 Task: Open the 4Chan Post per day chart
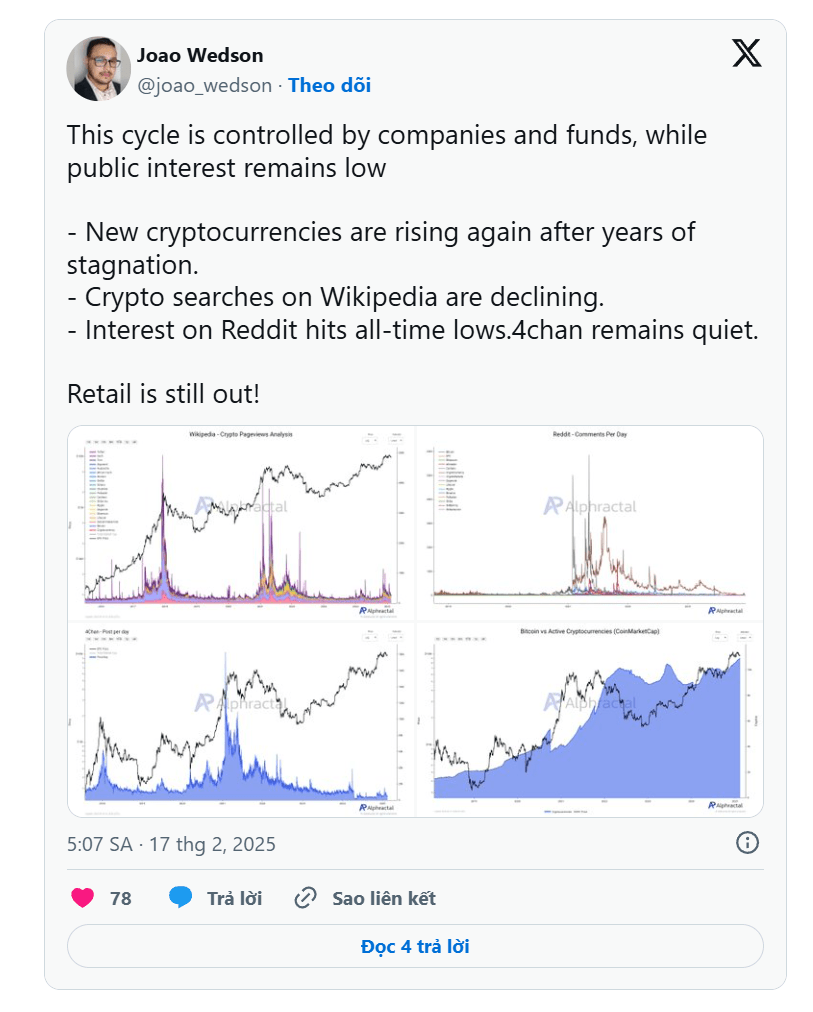pyautogui.click(x=241, y=718)
